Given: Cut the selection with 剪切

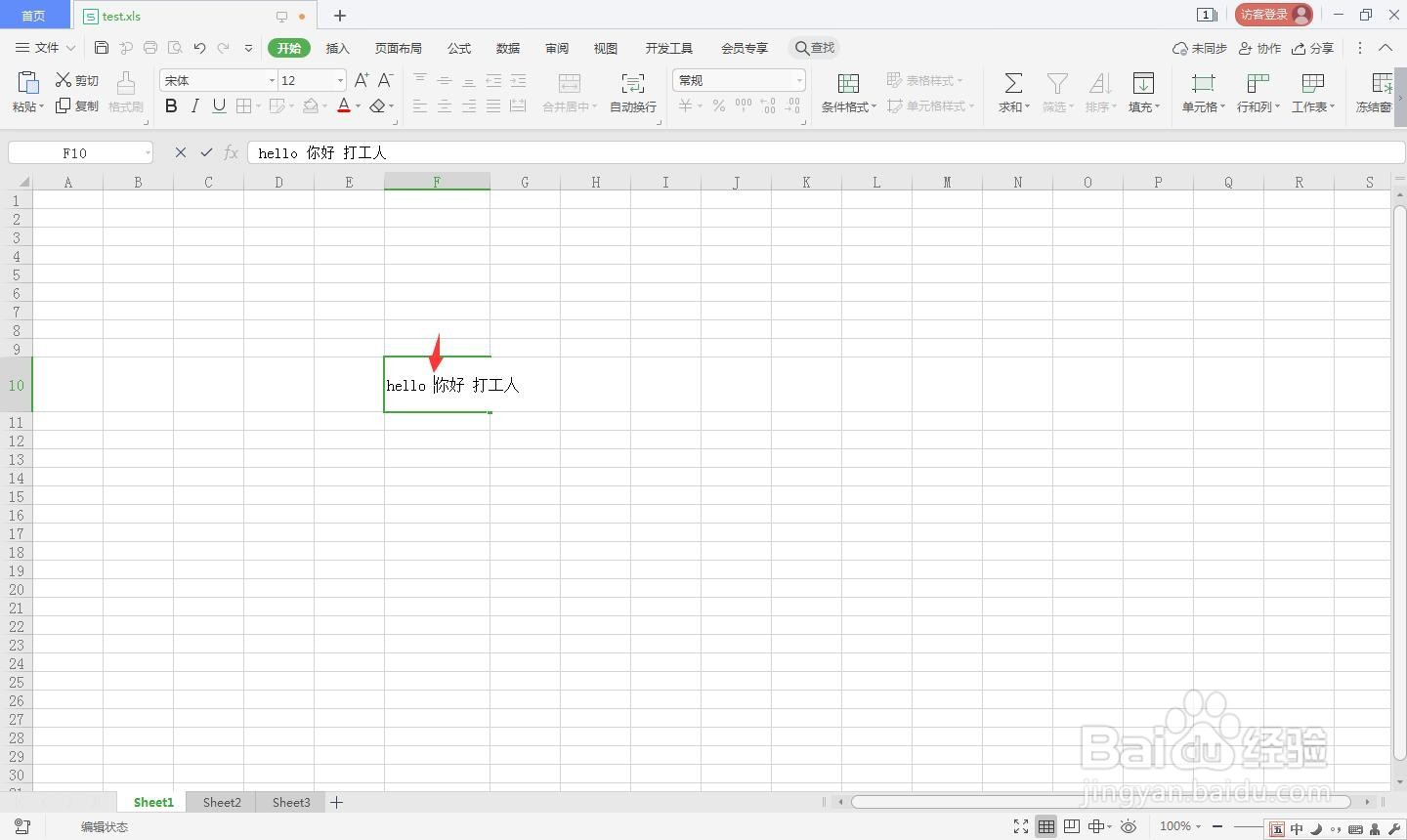Looking at the screenshot, I should tap(77, 80).
